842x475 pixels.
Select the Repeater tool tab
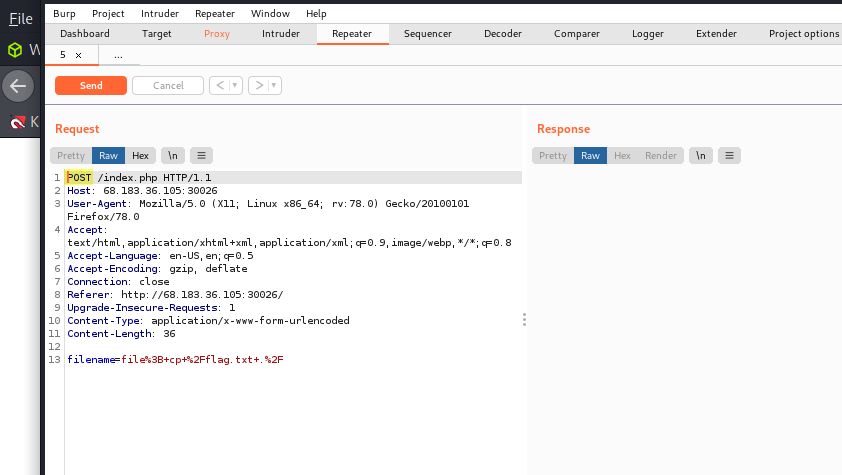(x=352, y=34)
